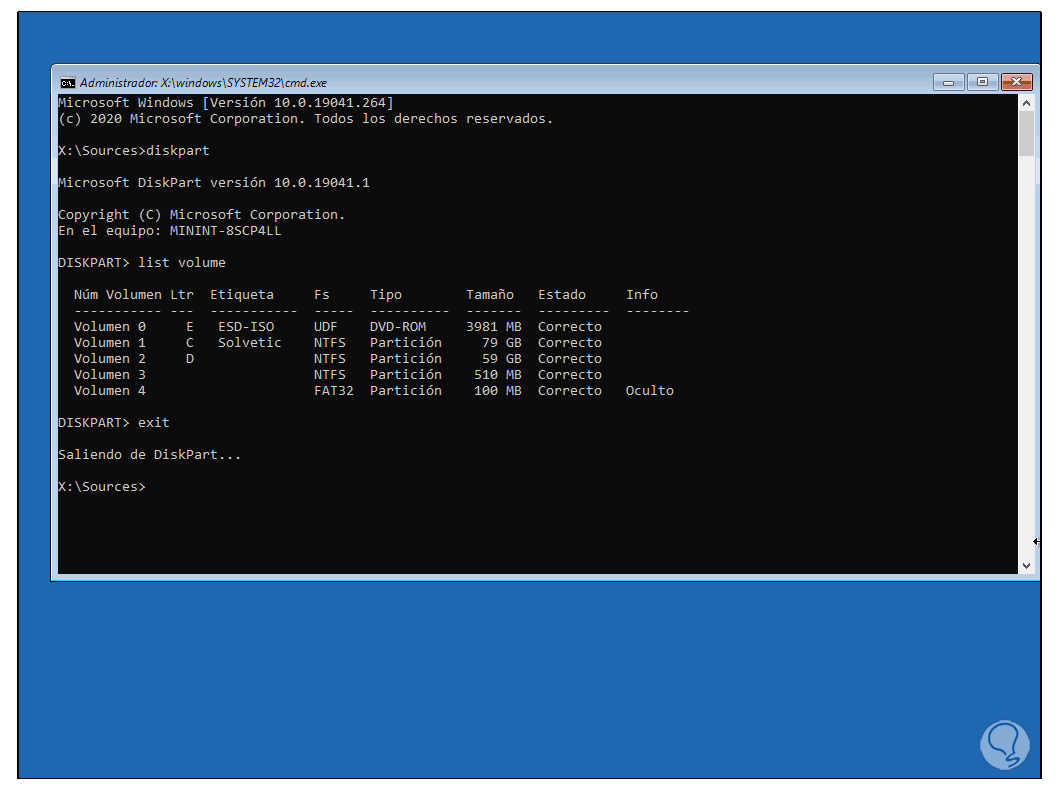
Task: Click the Oculto info entry
Action: click(x=650, y=391)
